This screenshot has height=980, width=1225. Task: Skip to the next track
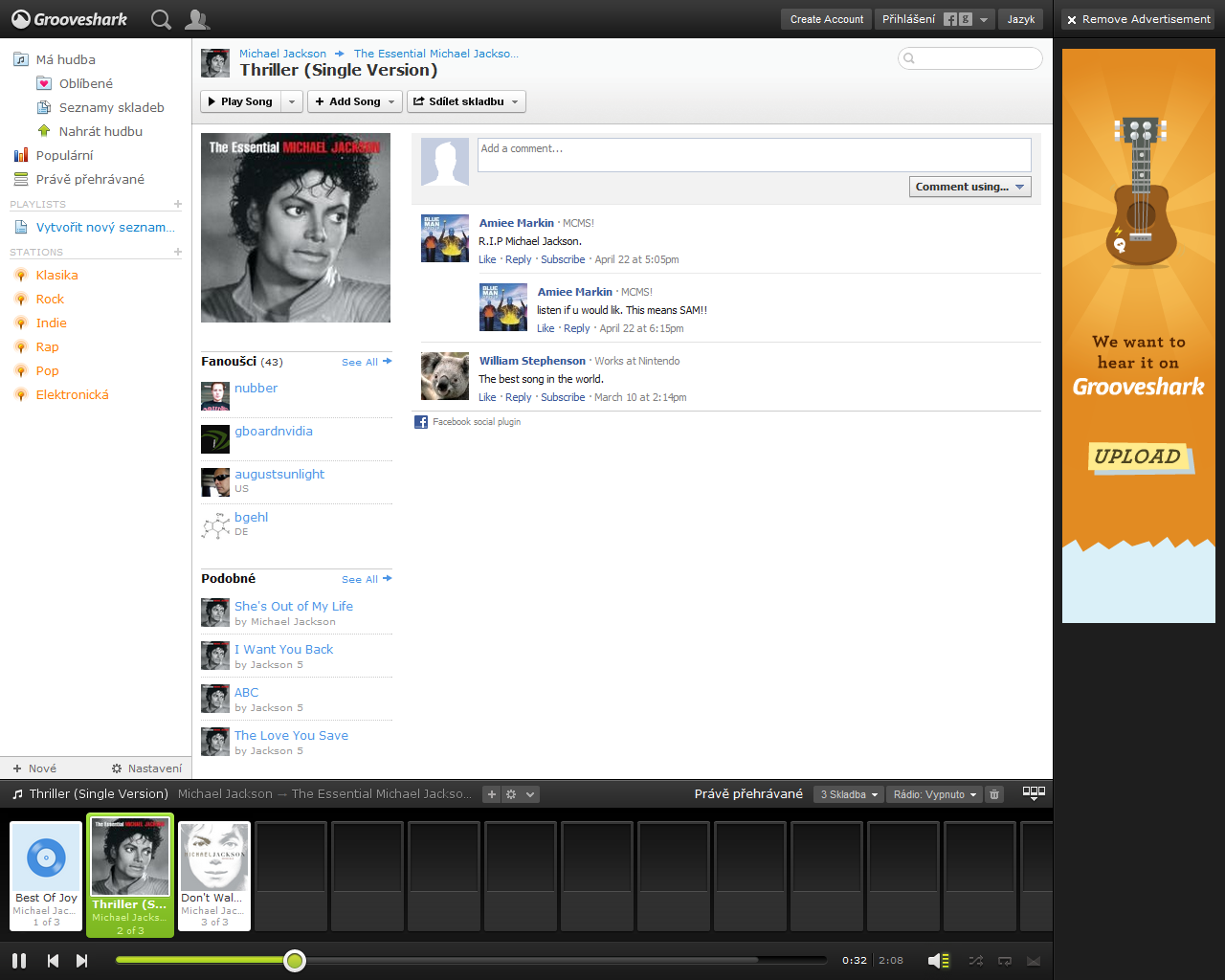[x=82, y=961]
